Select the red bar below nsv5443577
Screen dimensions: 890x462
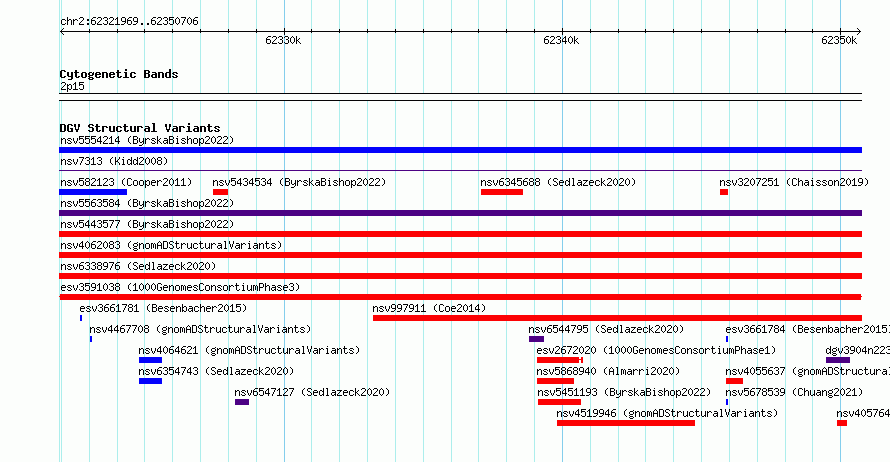coord(460,234)
